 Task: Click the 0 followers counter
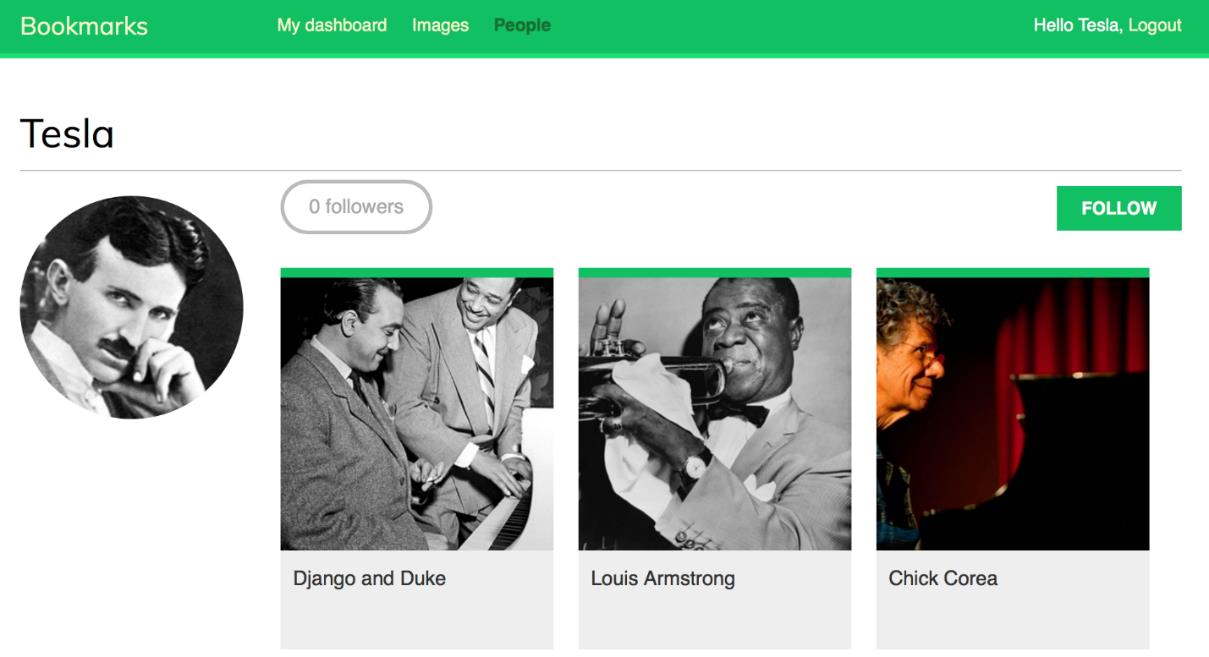pos(356,207)
